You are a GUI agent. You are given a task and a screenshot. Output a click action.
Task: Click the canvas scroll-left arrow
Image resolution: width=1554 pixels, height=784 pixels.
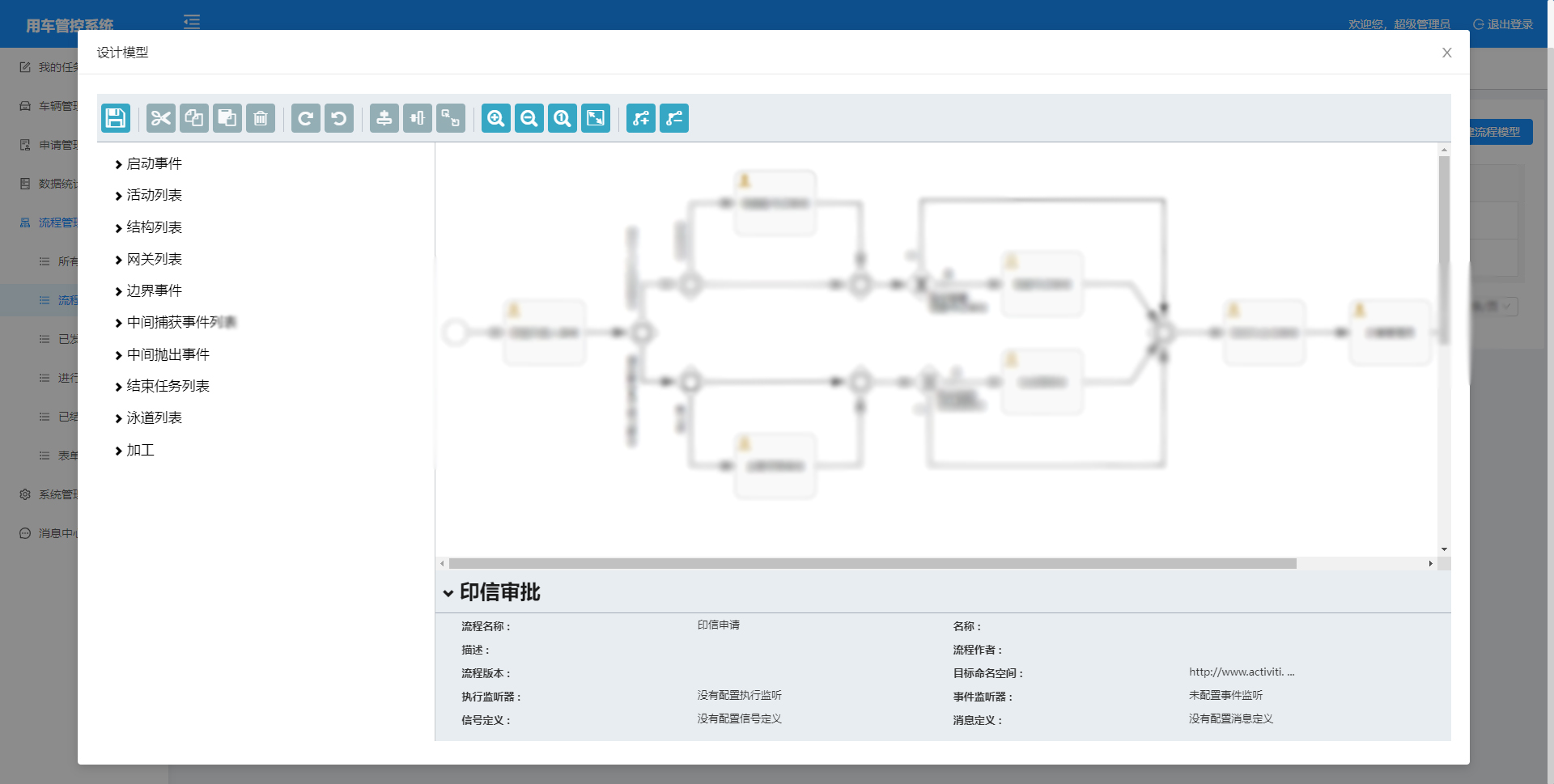pos(442,563)
